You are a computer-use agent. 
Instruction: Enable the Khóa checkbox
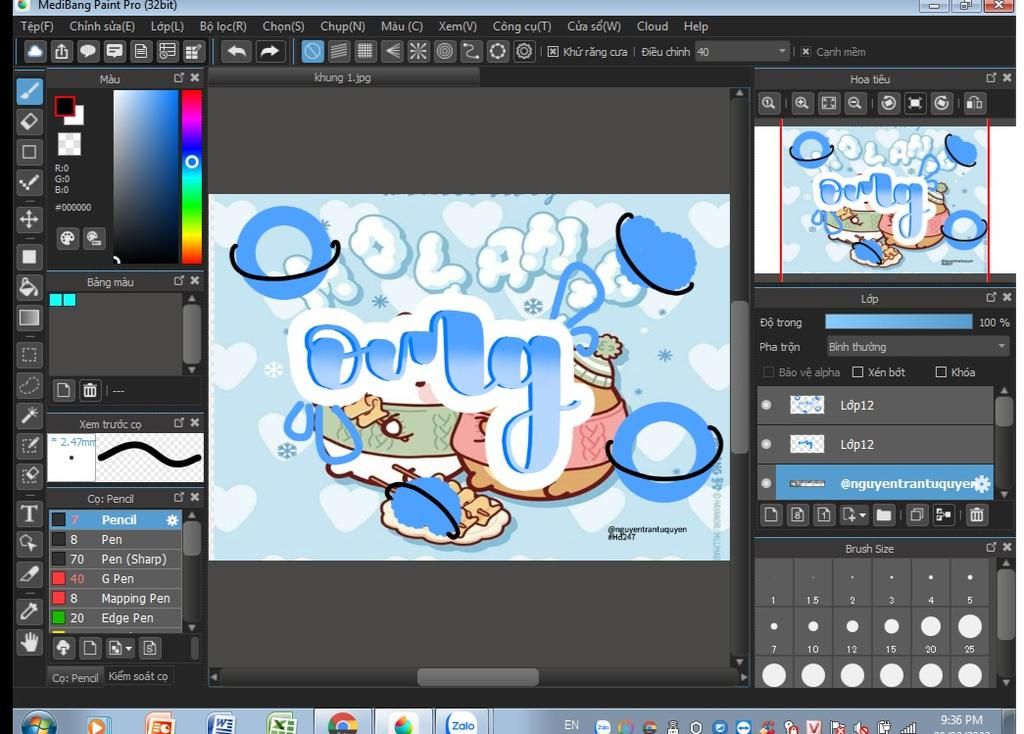click(941, 372)
